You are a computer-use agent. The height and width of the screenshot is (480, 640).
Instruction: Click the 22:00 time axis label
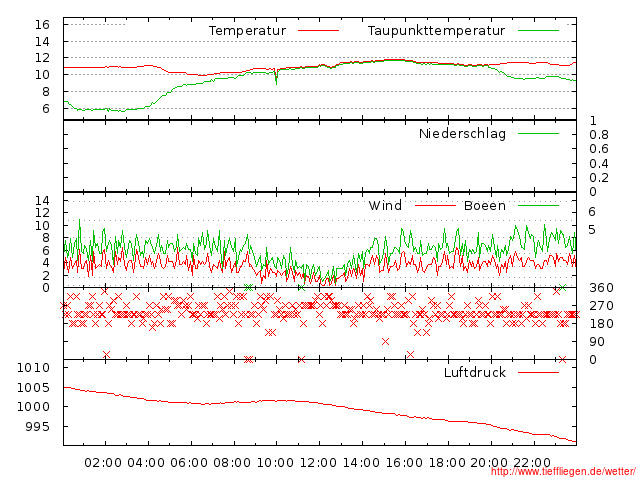(x=532, y=462)
